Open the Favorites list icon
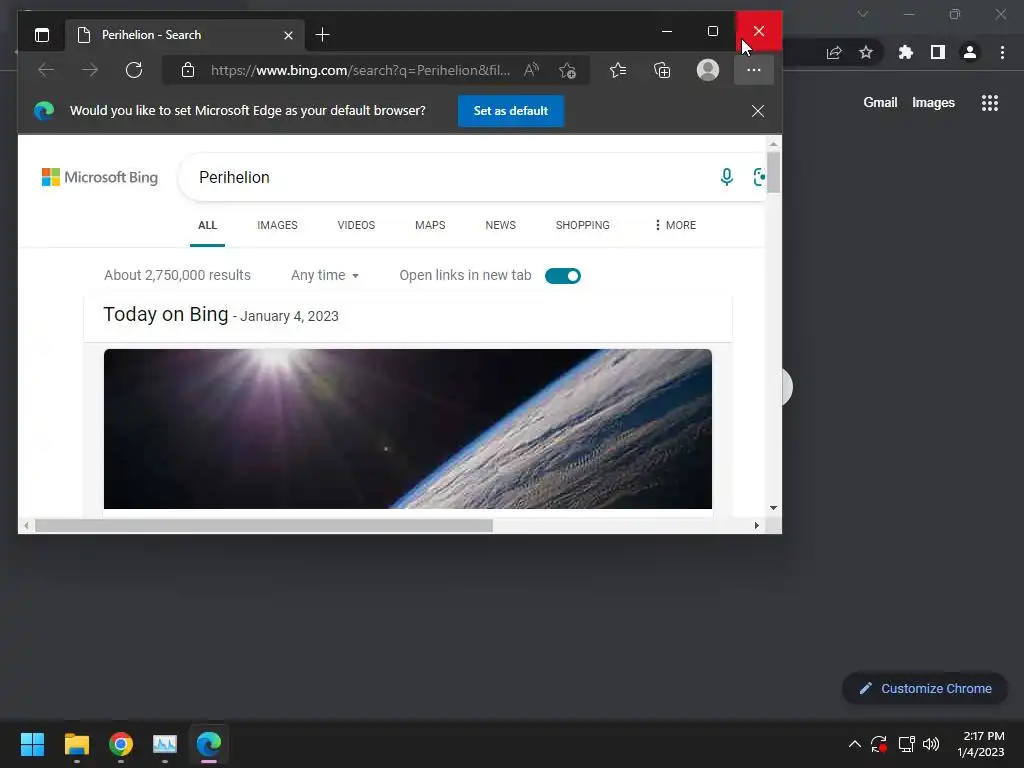This screenshot has width=1024, height=768. tap(618, 70)
